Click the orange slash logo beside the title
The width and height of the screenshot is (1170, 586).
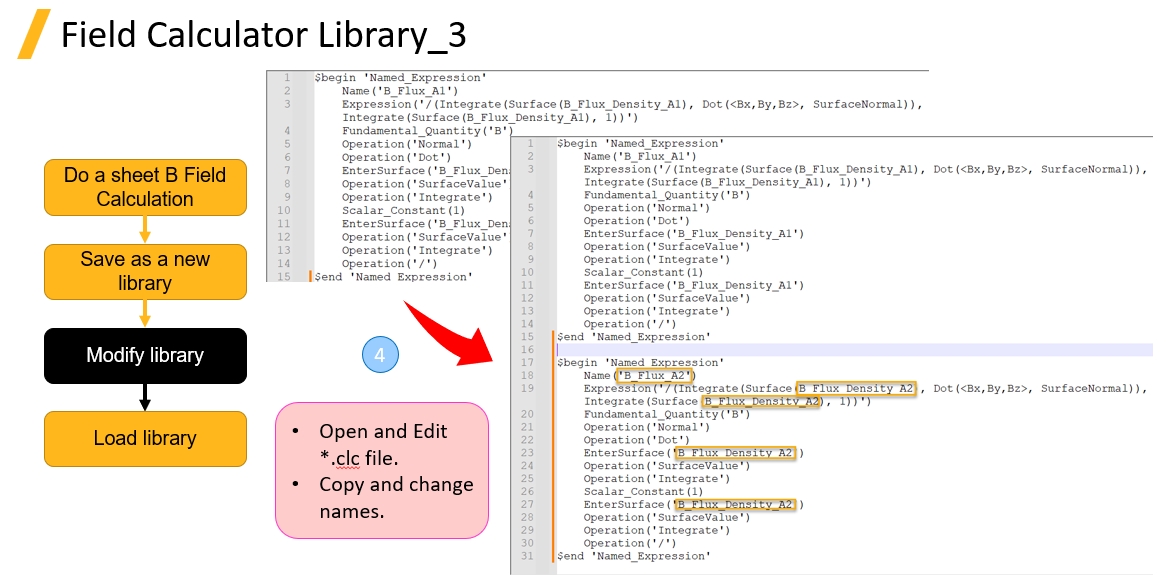click(34, 34)
